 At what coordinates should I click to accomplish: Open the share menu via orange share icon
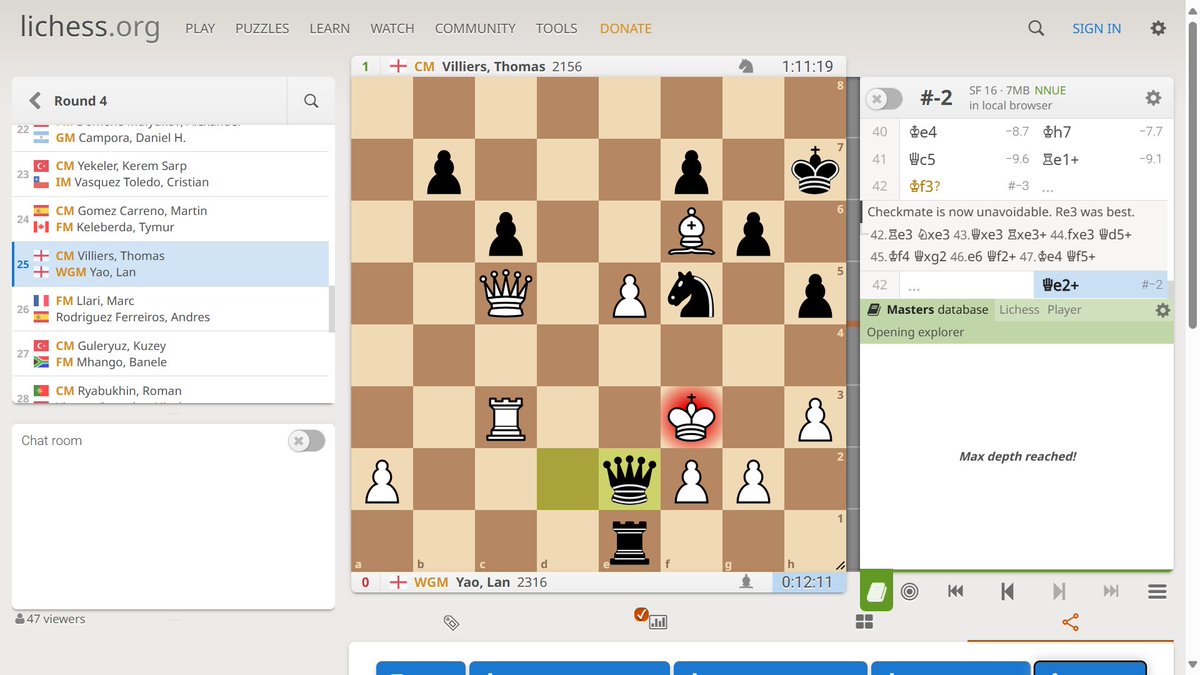(1070, 621)
